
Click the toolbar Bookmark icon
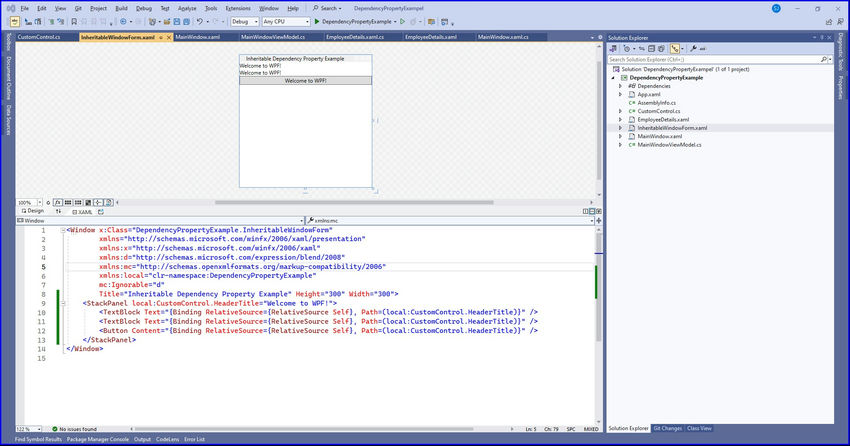74,22
